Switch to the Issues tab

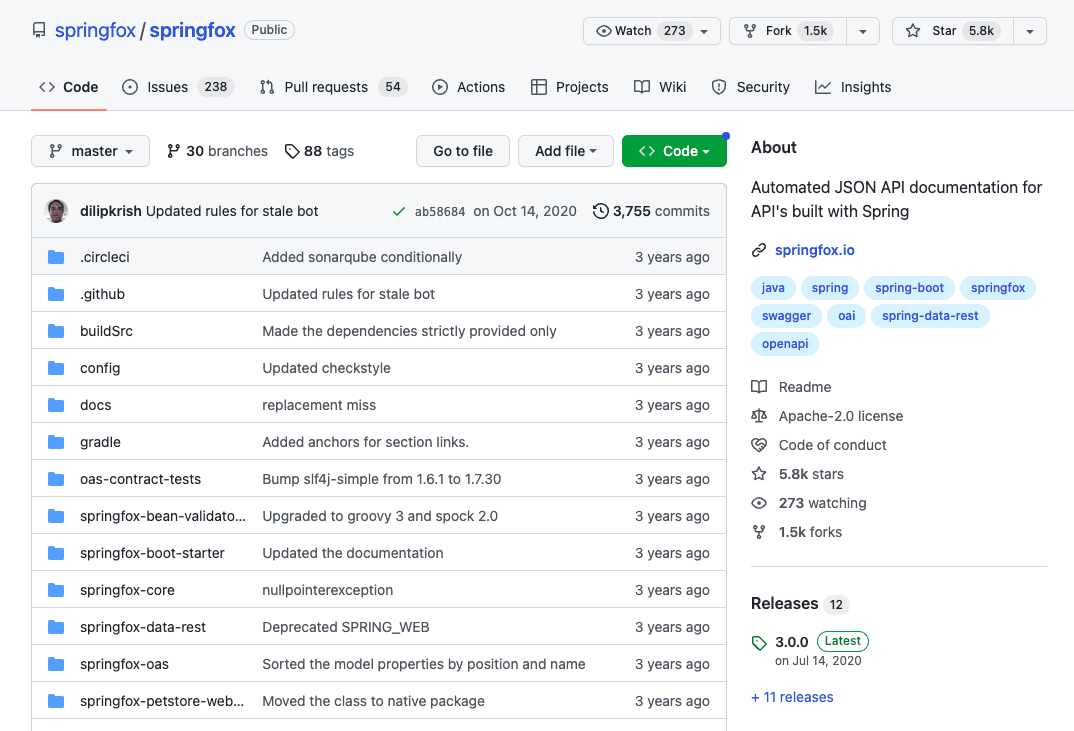[178, 87]
